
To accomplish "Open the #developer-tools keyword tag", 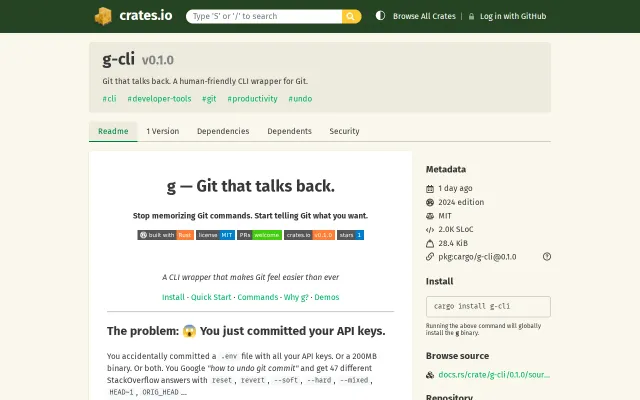I will (159, 99).
